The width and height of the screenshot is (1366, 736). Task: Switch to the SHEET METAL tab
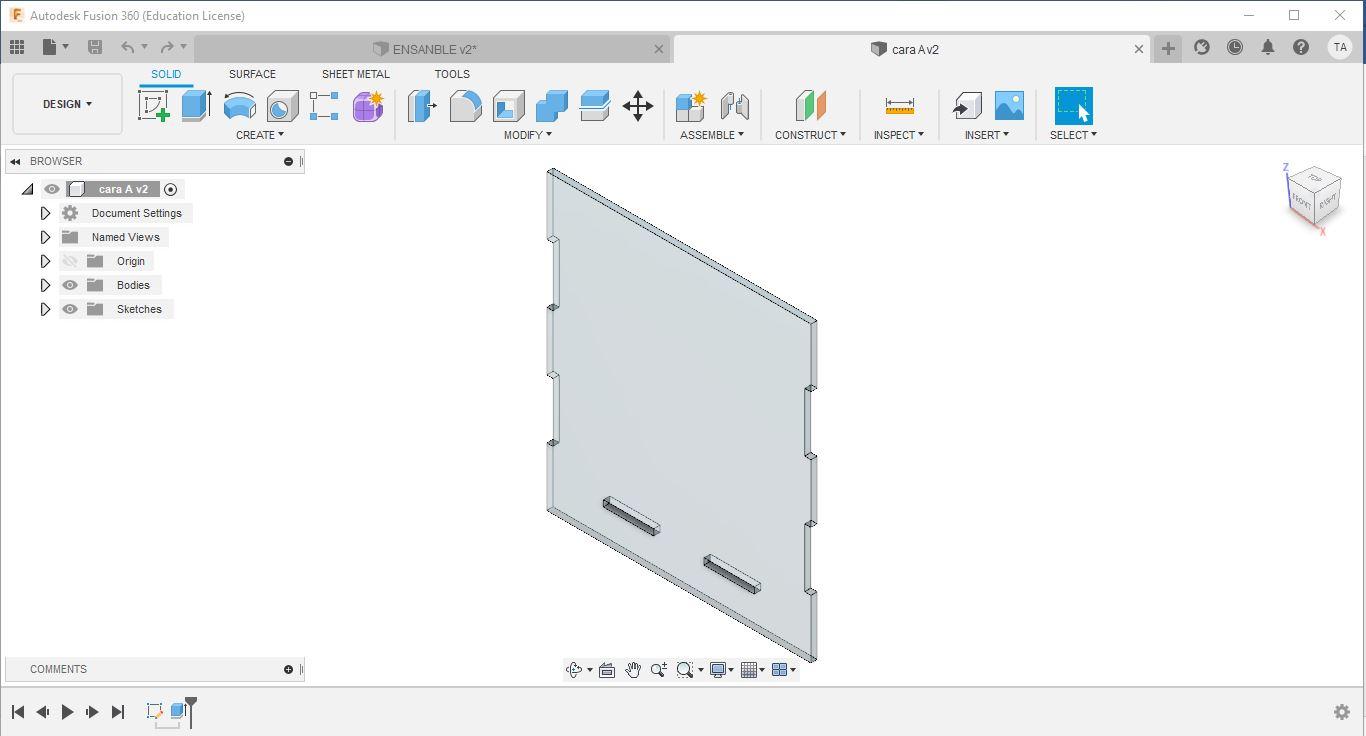point(355,74)
